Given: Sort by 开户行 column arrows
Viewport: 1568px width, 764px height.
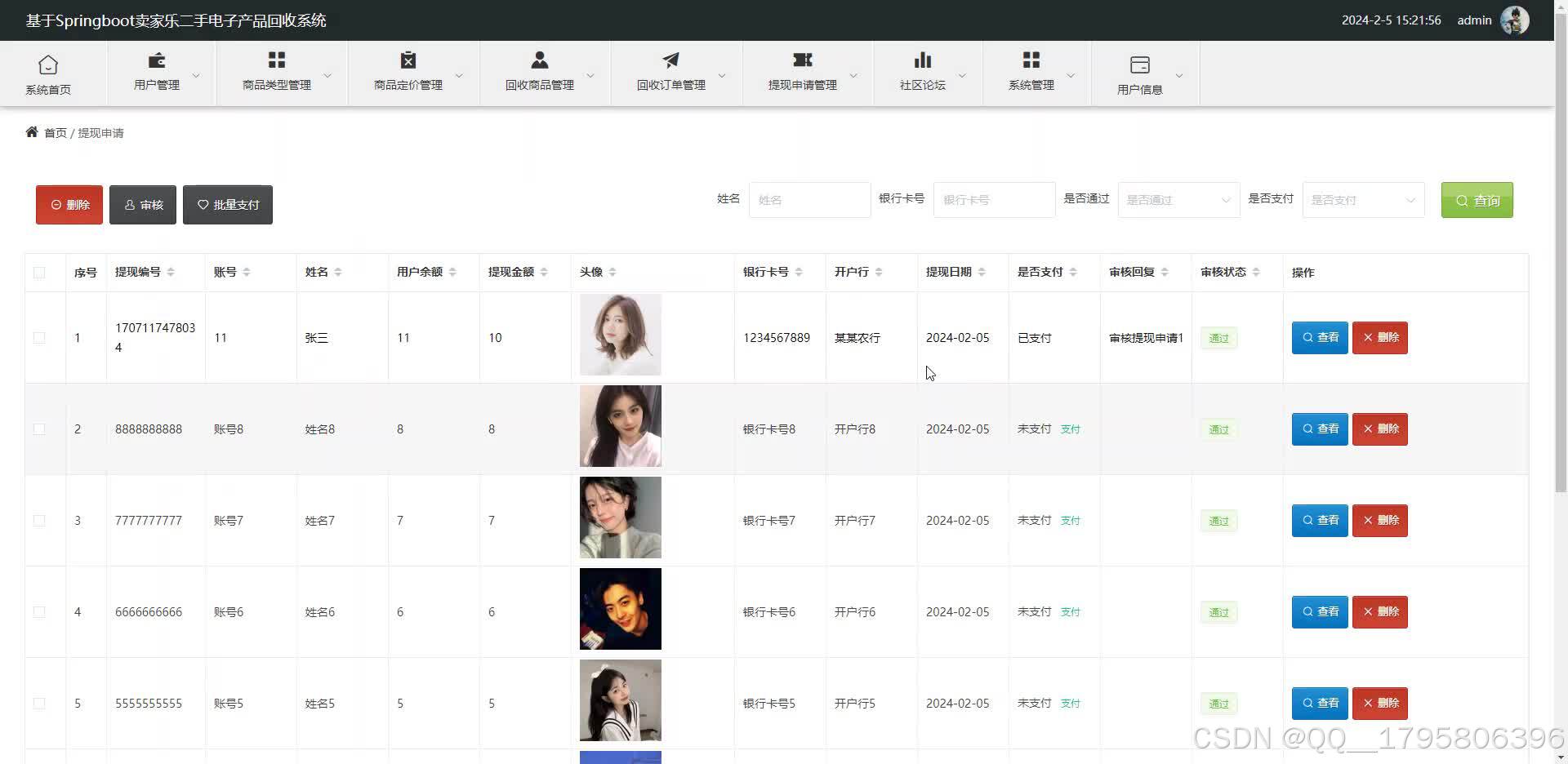Looking at the screenshot, I should pyautogui.click(x=879, y=272).
